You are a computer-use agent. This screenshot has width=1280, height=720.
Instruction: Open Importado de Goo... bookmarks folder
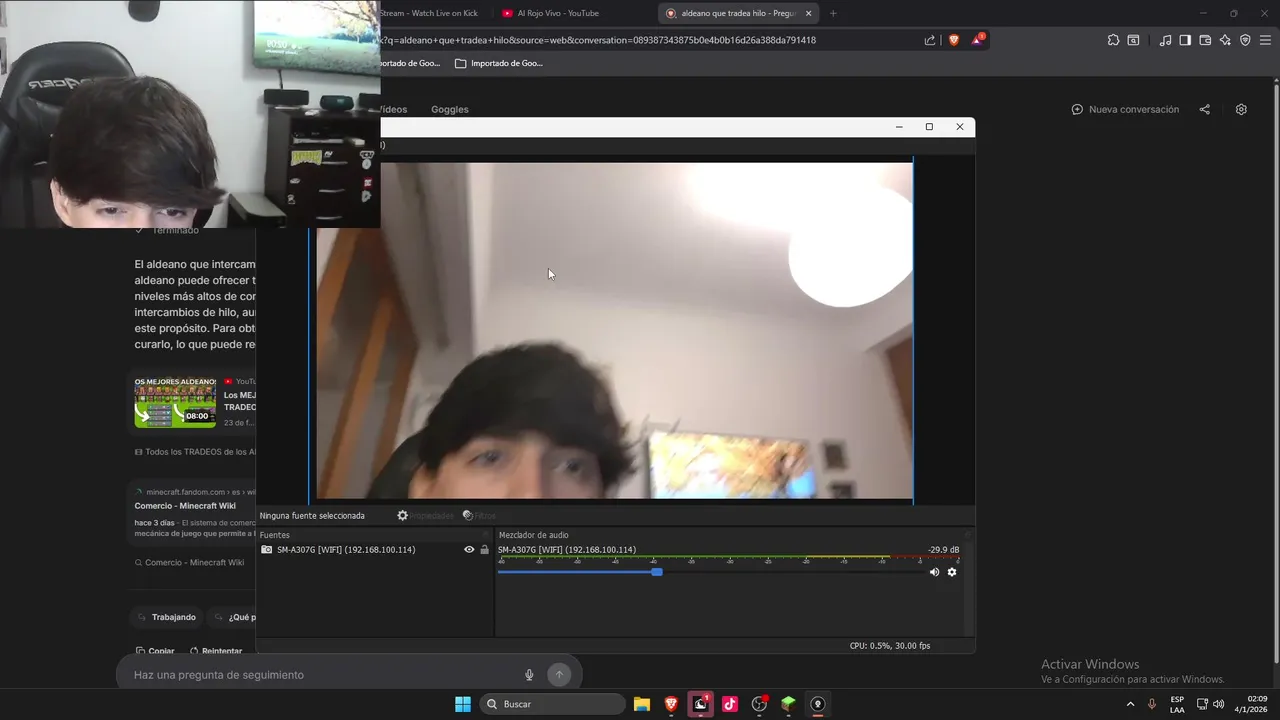499,63
